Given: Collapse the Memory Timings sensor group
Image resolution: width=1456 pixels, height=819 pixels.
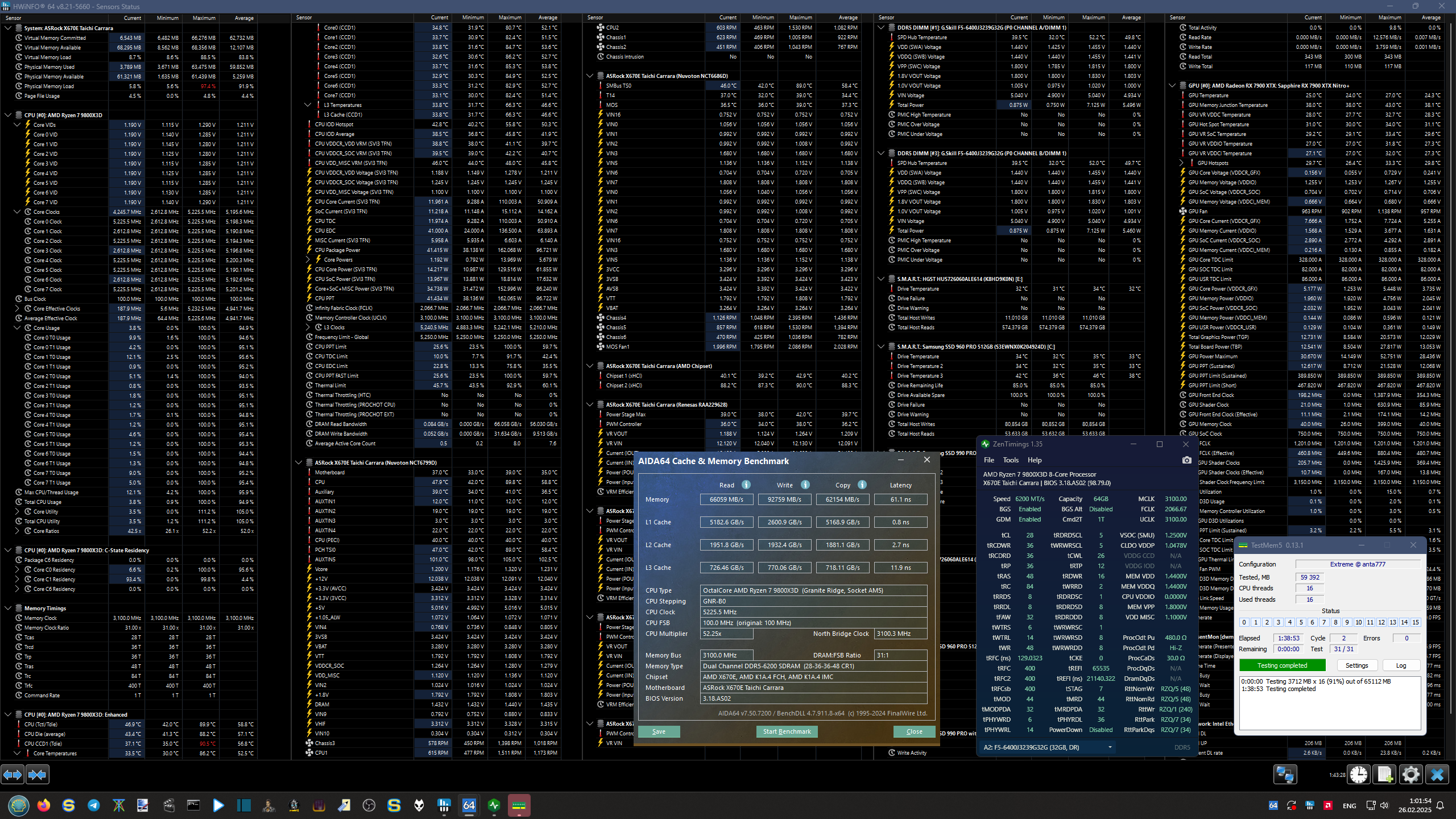Looking at the screenshot, I should click(8, 608).
